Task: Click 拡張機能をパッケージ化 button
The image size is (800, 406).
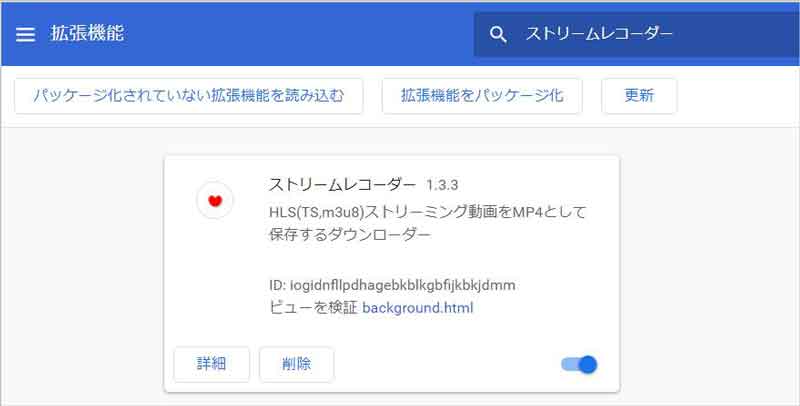Action: coord(482,96)
